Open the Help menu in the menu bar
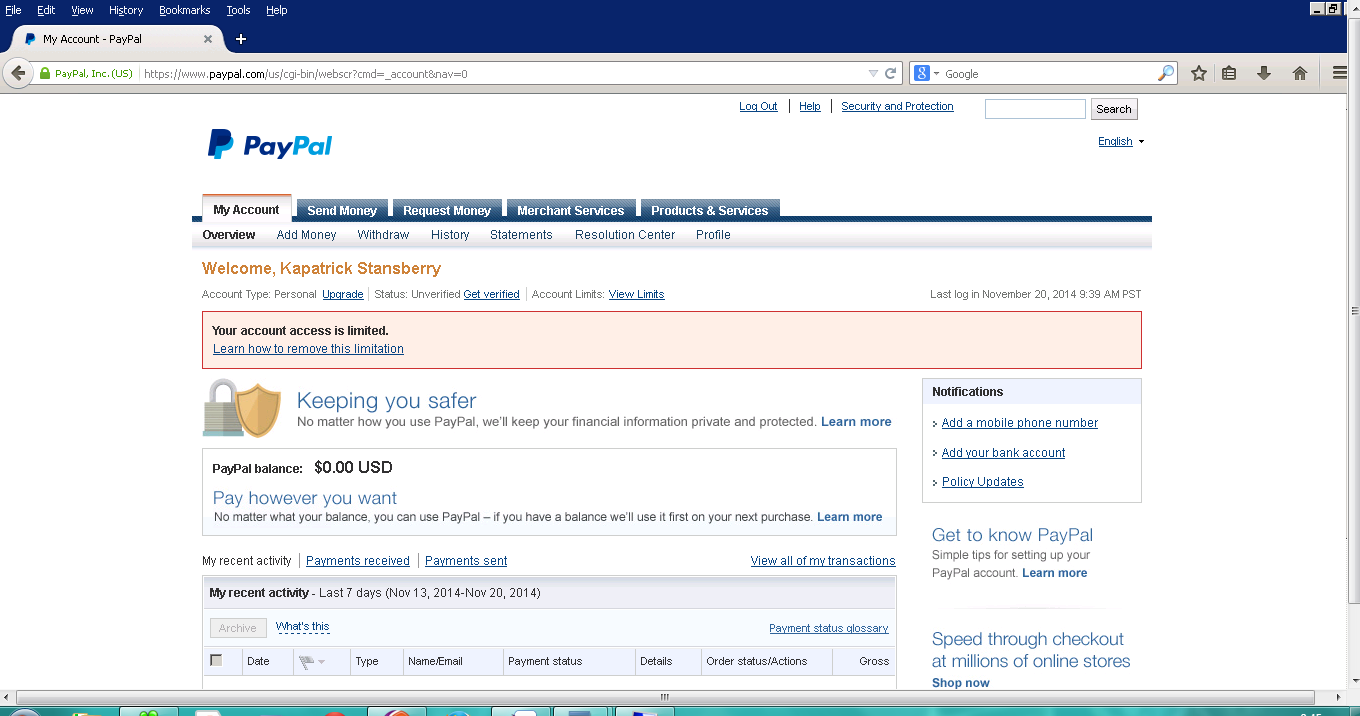This screenshot has height=716, width=1360. tap(277, 10)
